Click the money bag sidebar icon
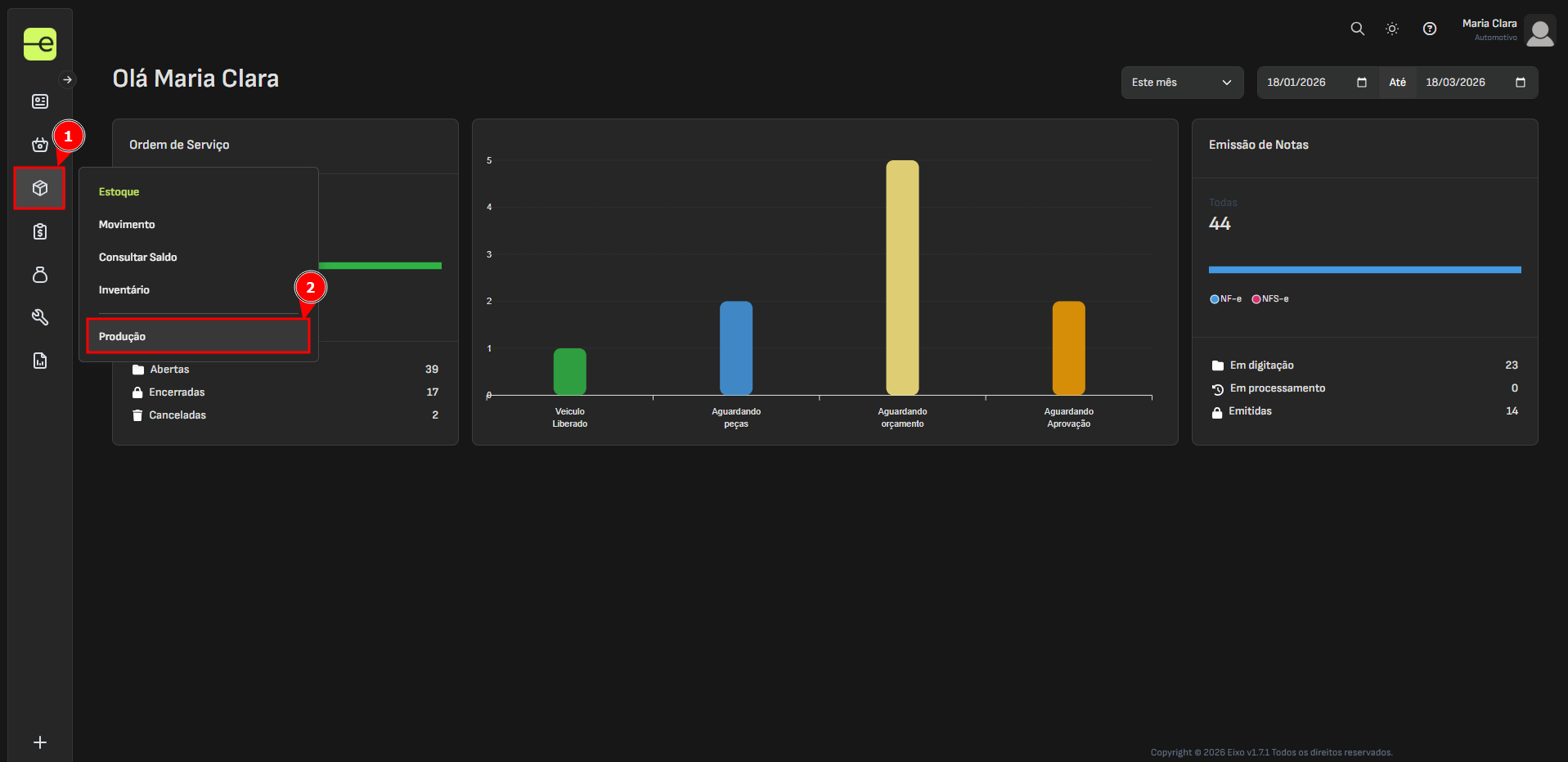The image size is (1568, 762). (39, 275)
